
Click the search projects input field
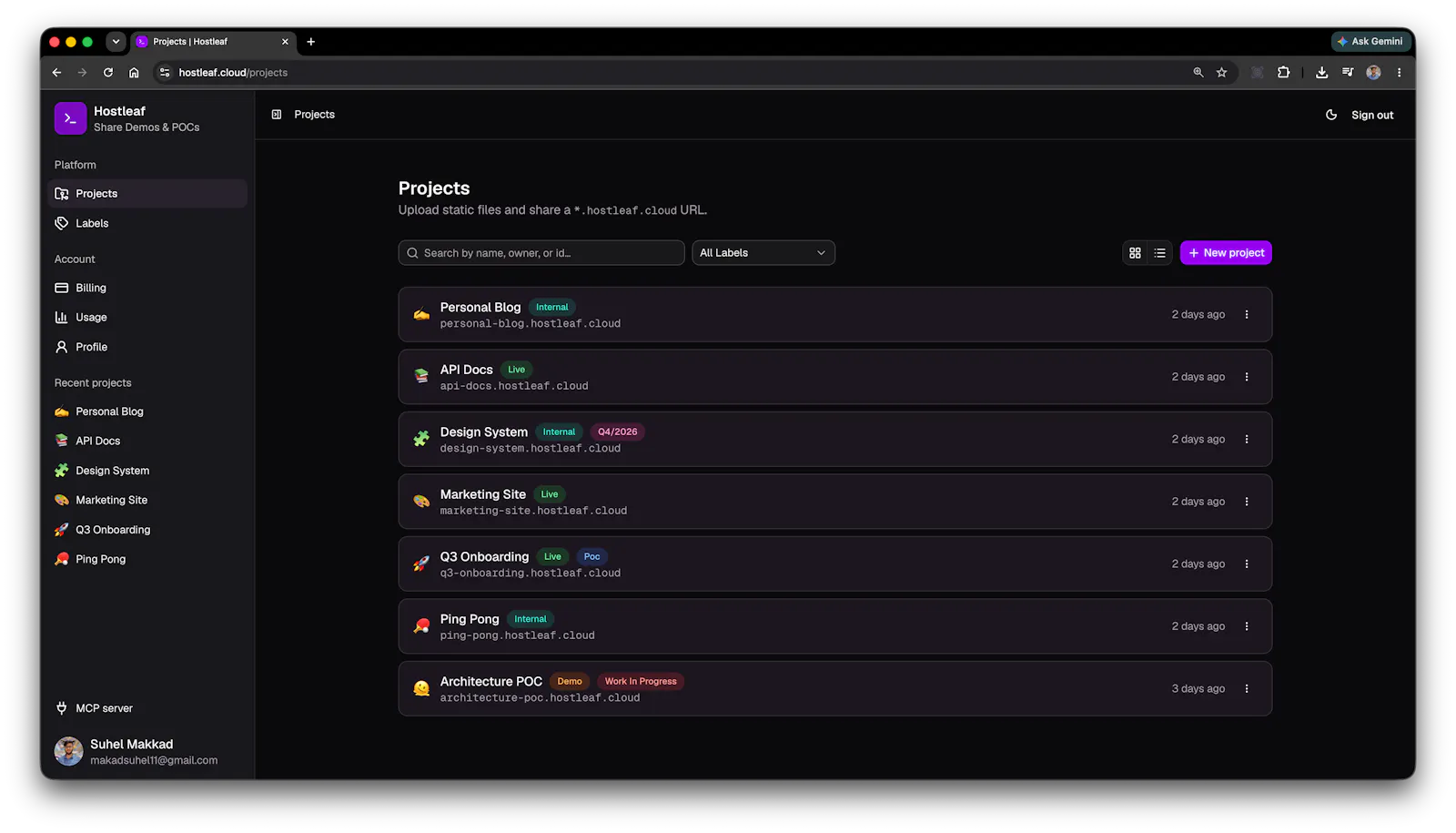click(x=541, y=253)
